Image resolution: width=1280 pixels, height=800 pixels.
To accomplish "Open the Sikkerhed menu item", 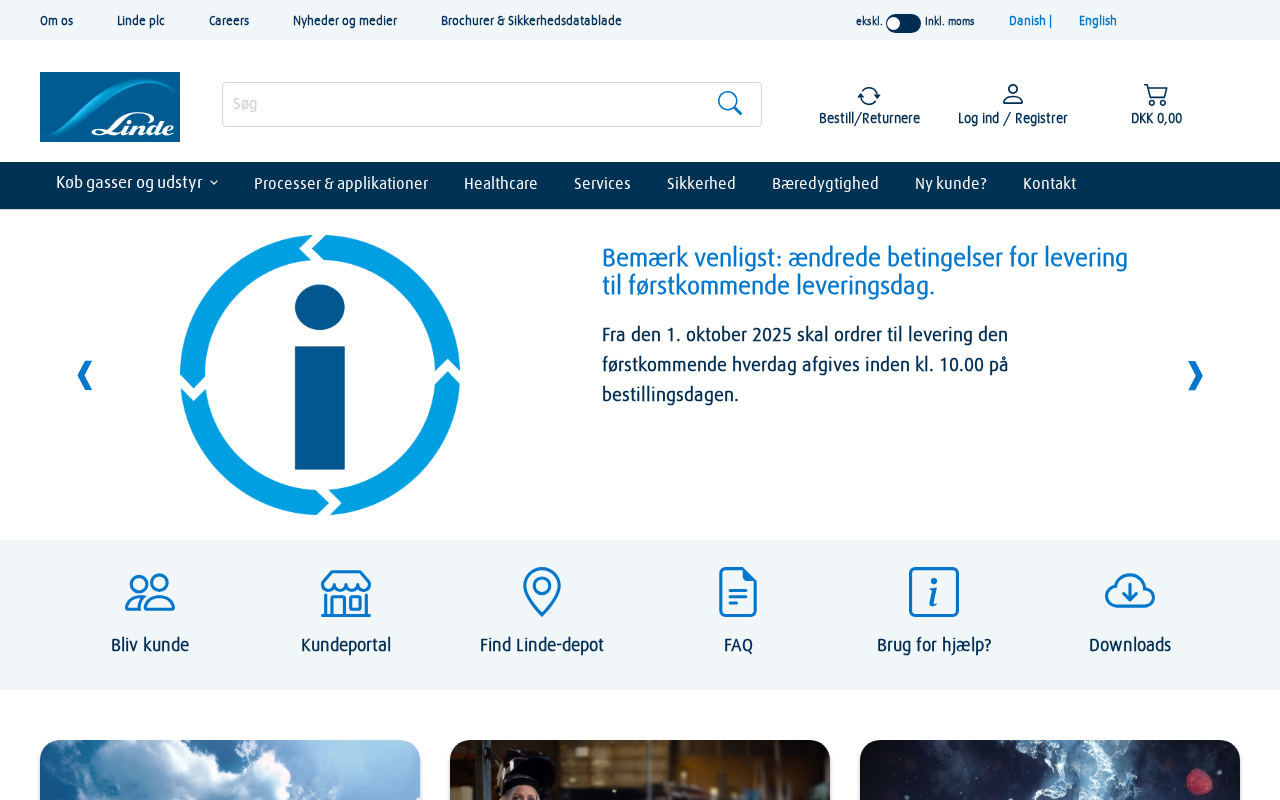I will tap(701, 184).
